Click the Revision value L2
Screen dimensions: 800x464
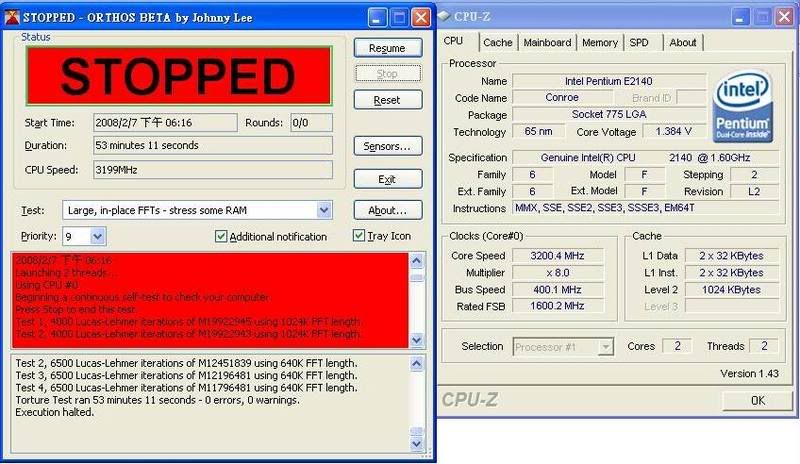coord(754,191)
